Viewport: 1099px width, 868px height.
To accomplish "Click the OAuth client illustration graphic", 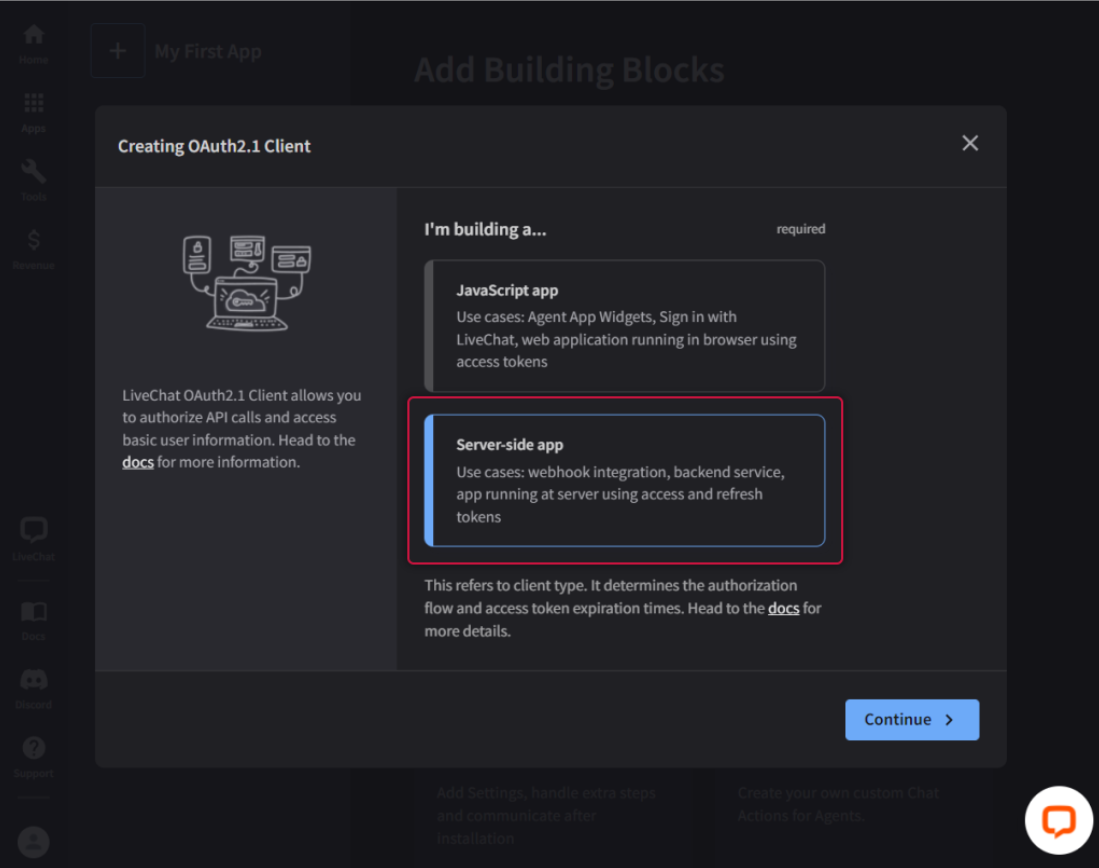I will pyautogui.click(x=246, y=283).
